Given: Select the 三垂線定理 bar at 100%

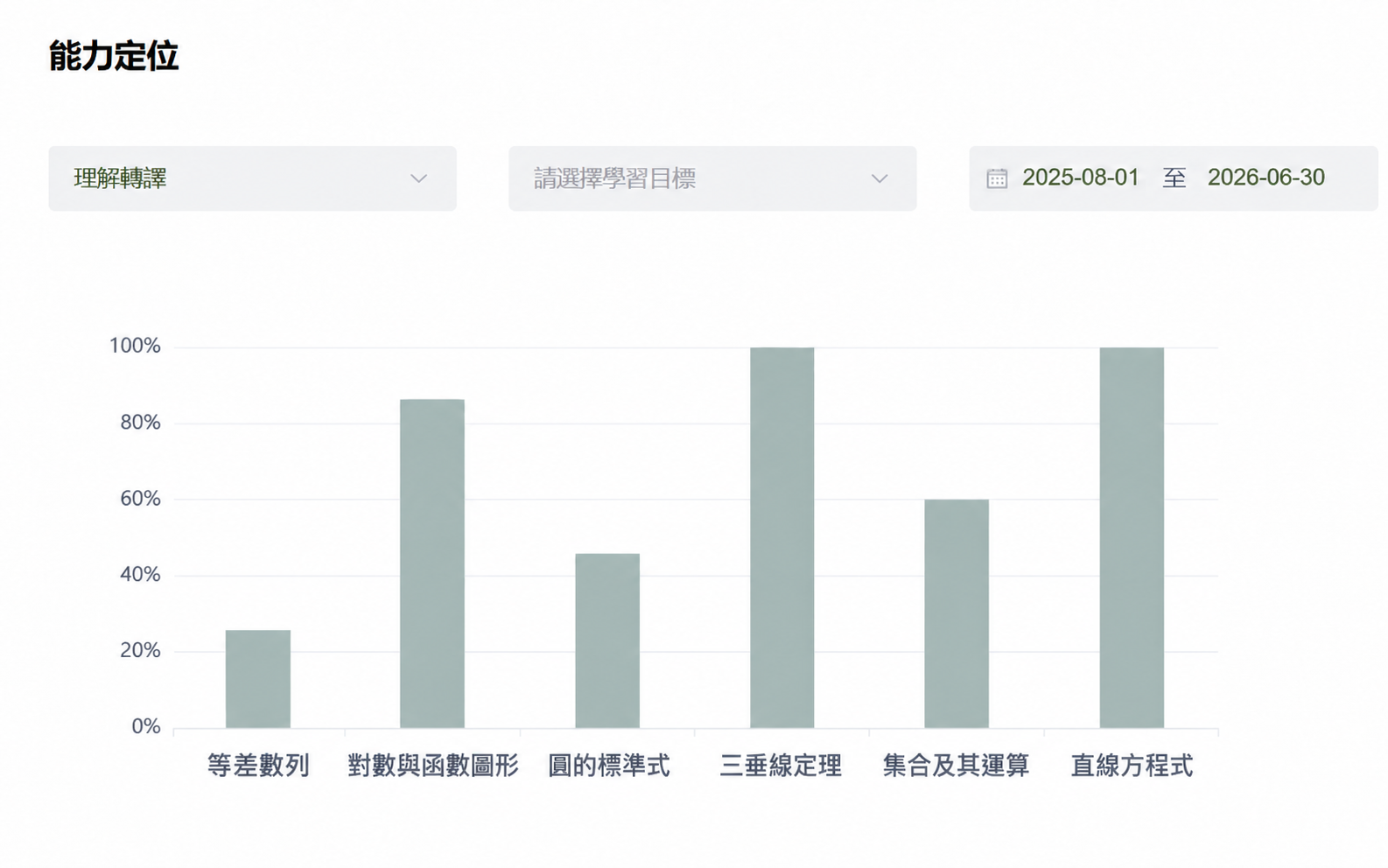Looking at the screenshot, I should tap(782, 537).
